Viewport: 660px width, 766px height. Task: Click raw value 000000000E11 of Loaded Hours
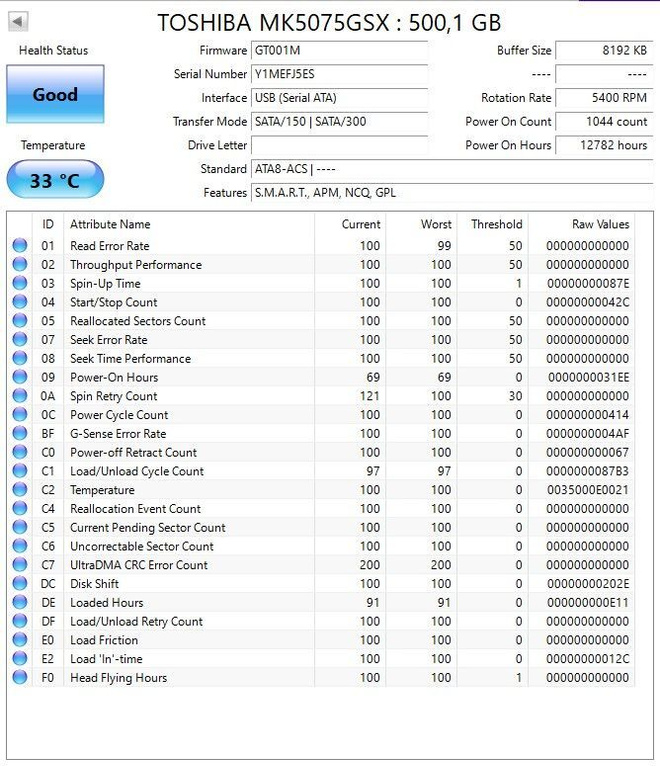click(588, 603)
